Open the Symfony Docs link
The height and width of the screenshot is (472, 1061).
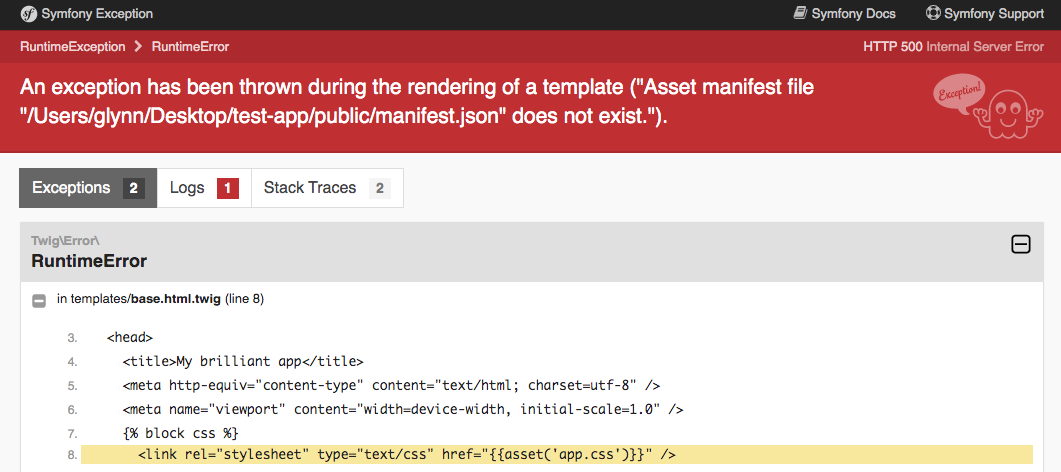click(x=844, y=14)
